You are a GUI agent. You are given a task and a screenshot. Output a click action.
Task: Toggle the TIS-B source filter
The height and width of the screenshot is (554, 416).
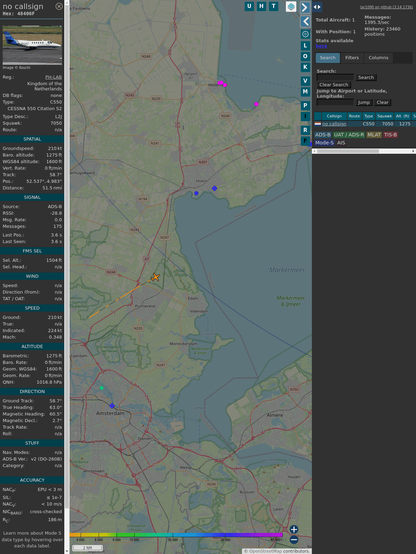pyautogui.click(x=391, y=135)
